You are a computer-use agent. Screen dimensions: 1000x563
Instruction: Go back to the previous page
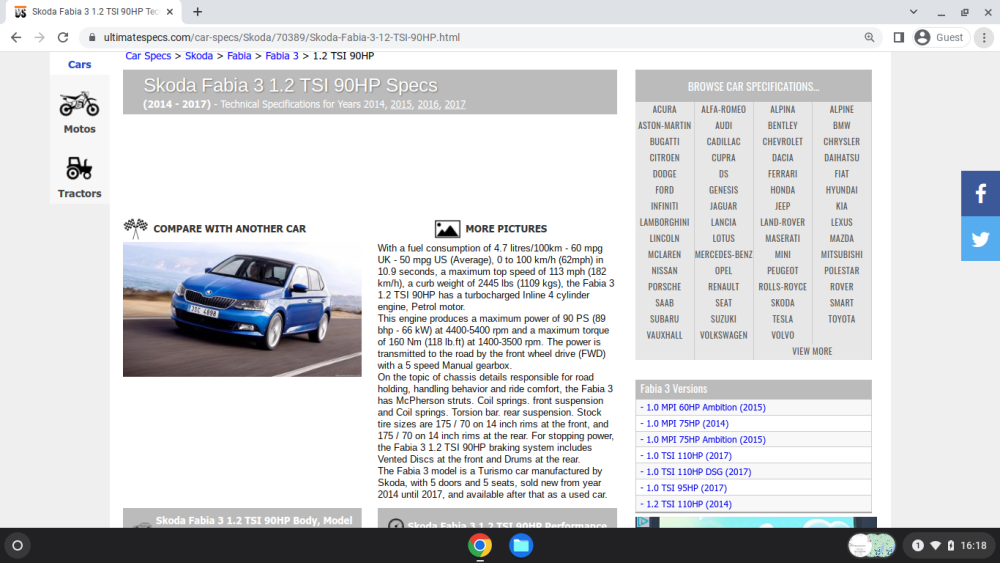(16, 38)
